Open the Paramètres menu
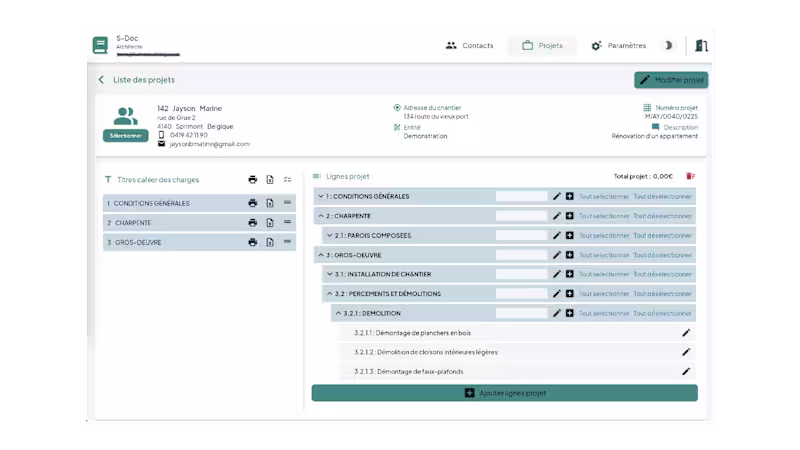800x450 pixels. [618, 45]
